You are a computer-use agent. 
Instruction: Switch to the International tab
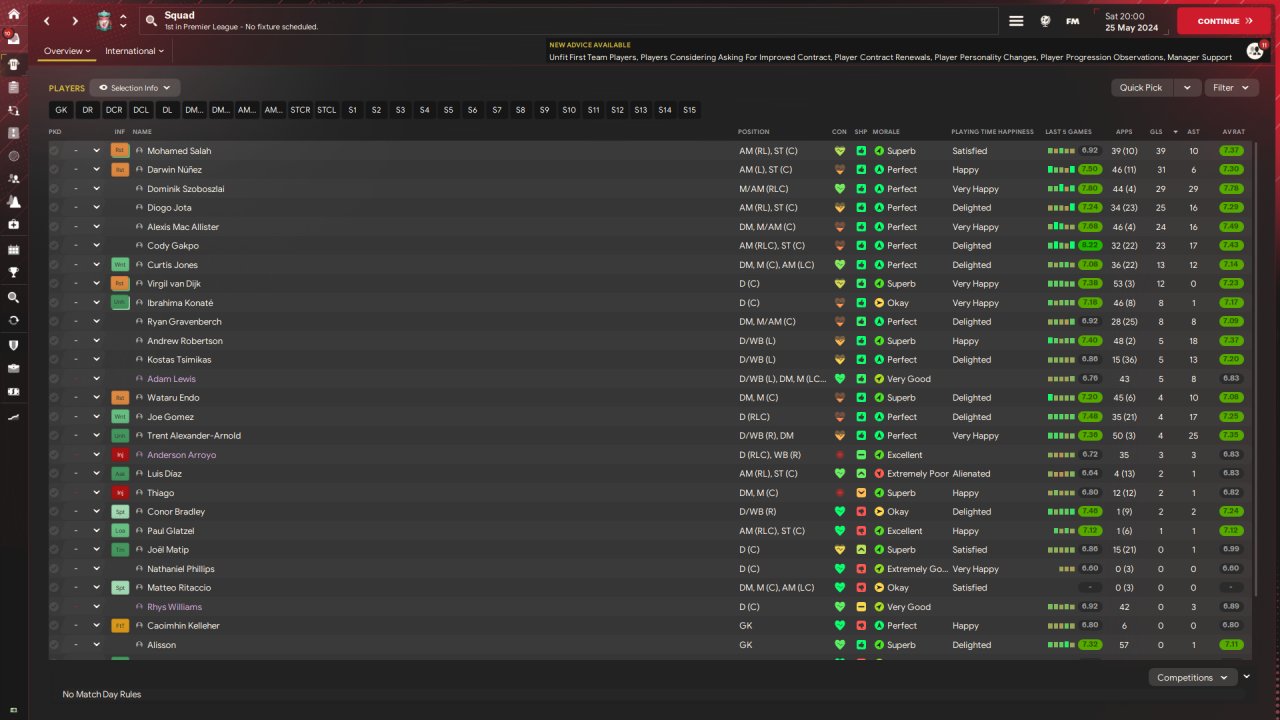(x=134, y=51)
